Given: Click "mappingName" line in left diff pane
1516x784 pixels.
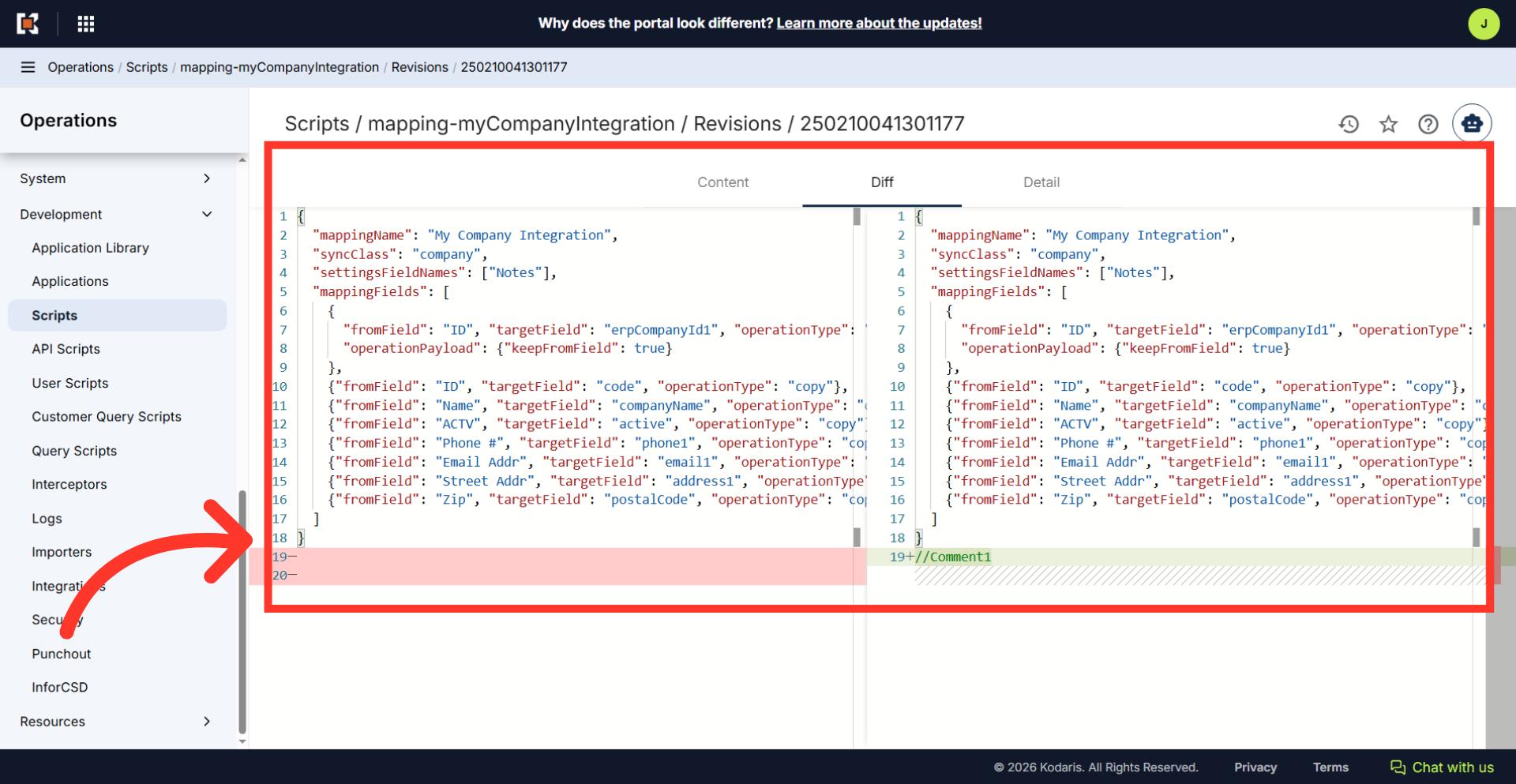Looking at the screenshot, I should tap(464, 235).
